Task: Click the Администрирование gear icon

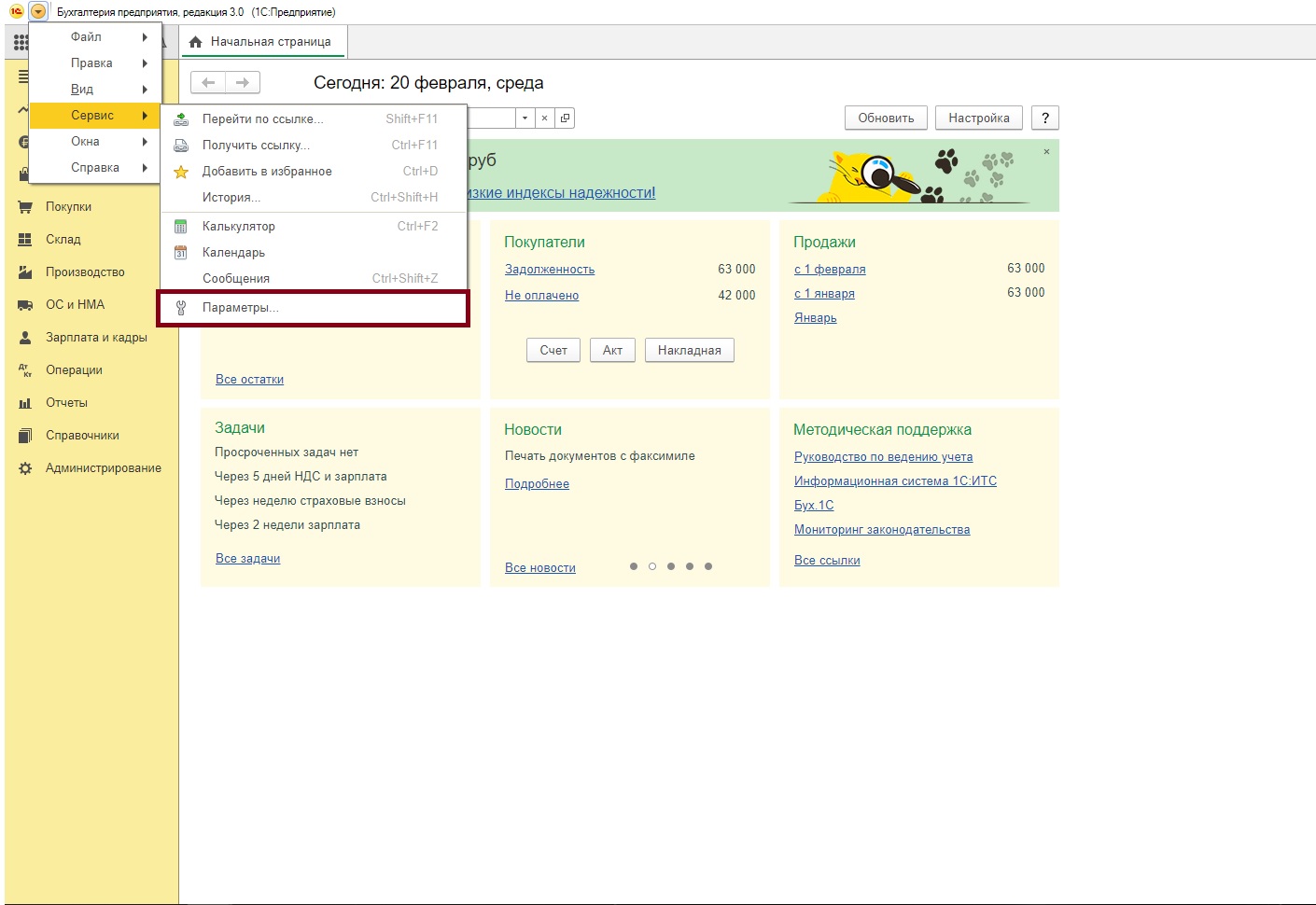Action: click(25, 468)
